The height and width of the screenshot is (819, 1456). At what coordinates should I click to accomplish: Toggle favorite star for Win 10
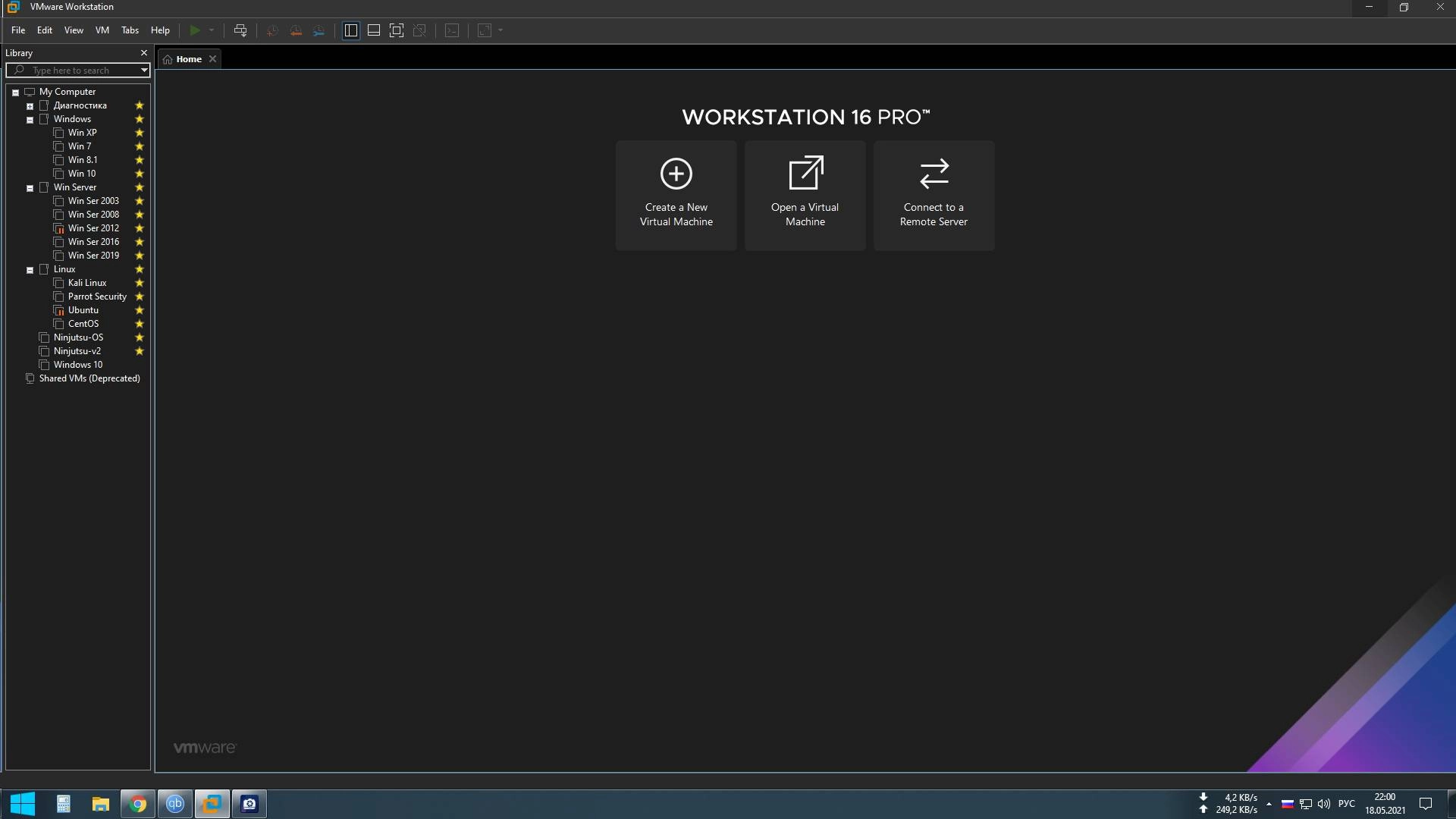pos(140,174)
